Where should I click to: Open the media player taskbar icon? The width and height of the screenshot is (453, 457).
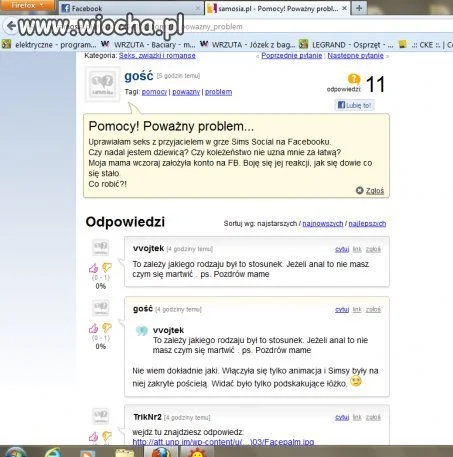[88, 453]
